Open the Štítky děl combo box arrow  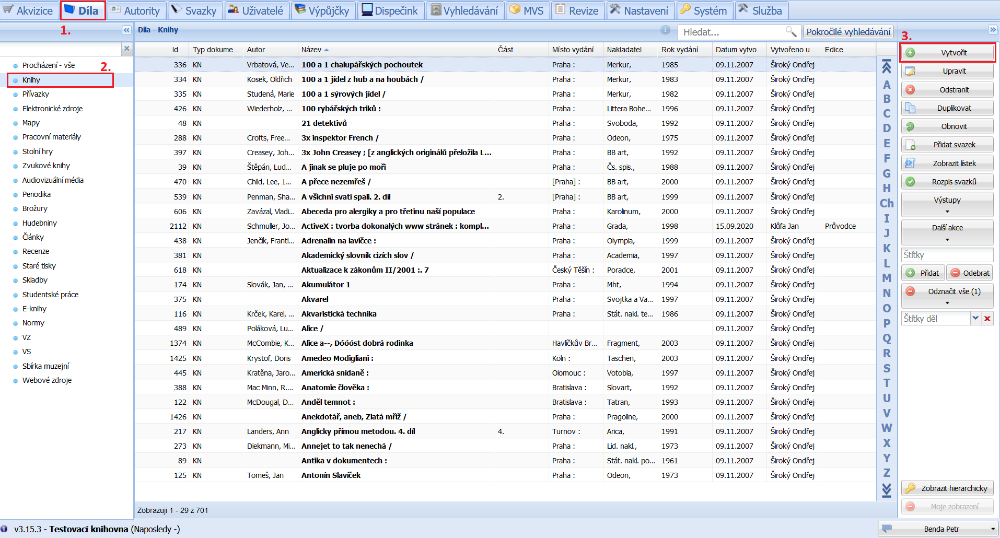pos(975,318)
